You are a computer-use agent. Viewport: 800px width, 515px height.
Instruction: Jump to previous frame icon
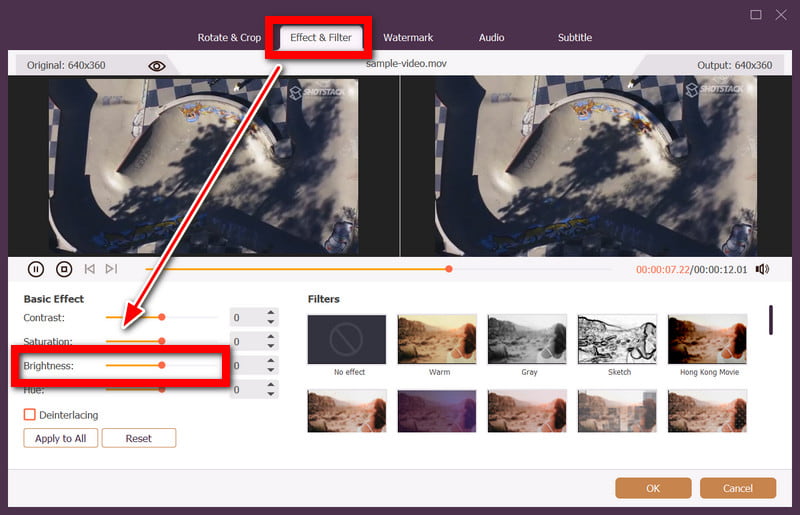tap(90, 269)
